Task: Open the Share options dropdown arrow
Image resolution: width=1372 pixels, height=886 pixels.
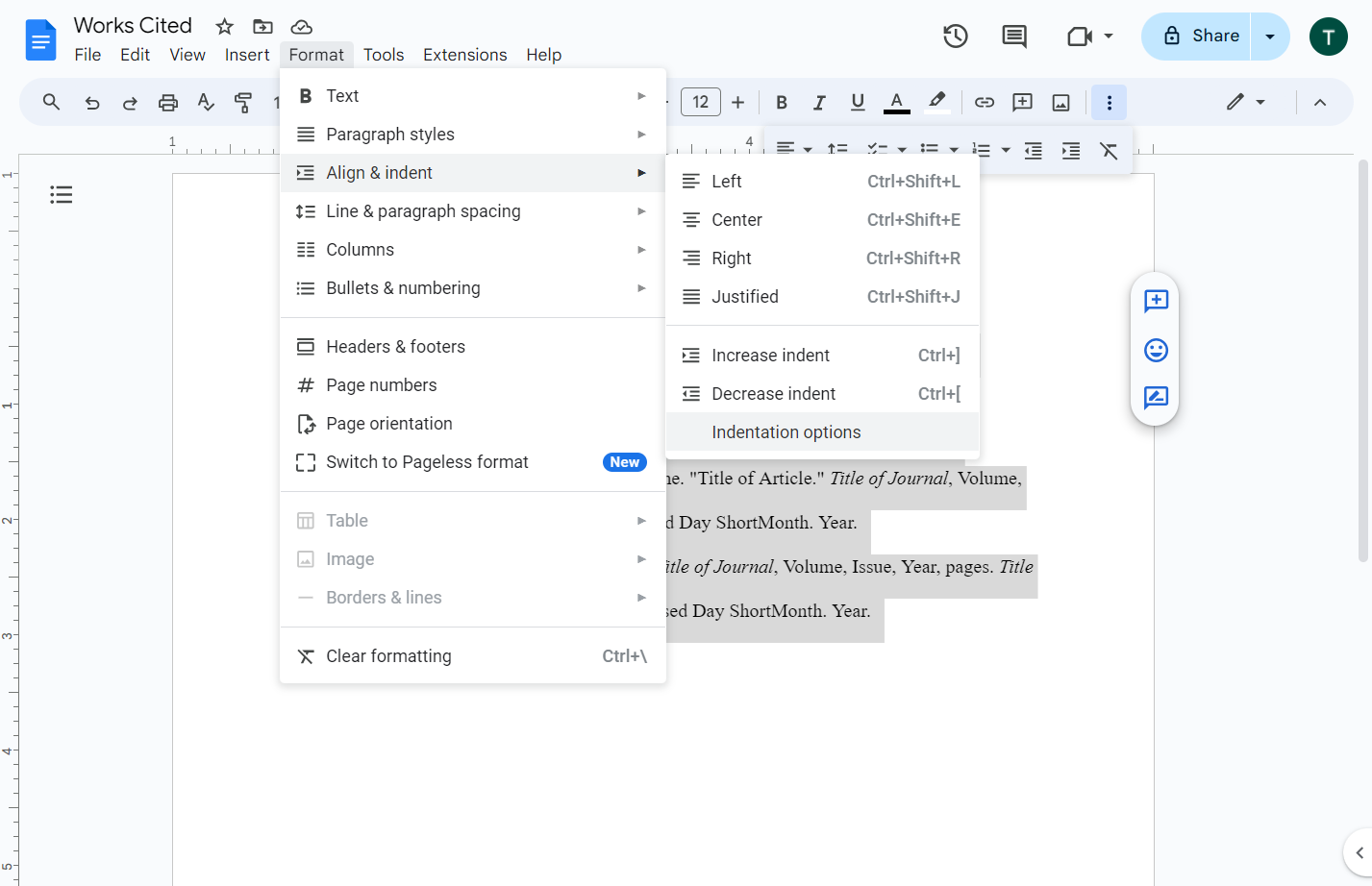Action: click(x=1270, y=37)
